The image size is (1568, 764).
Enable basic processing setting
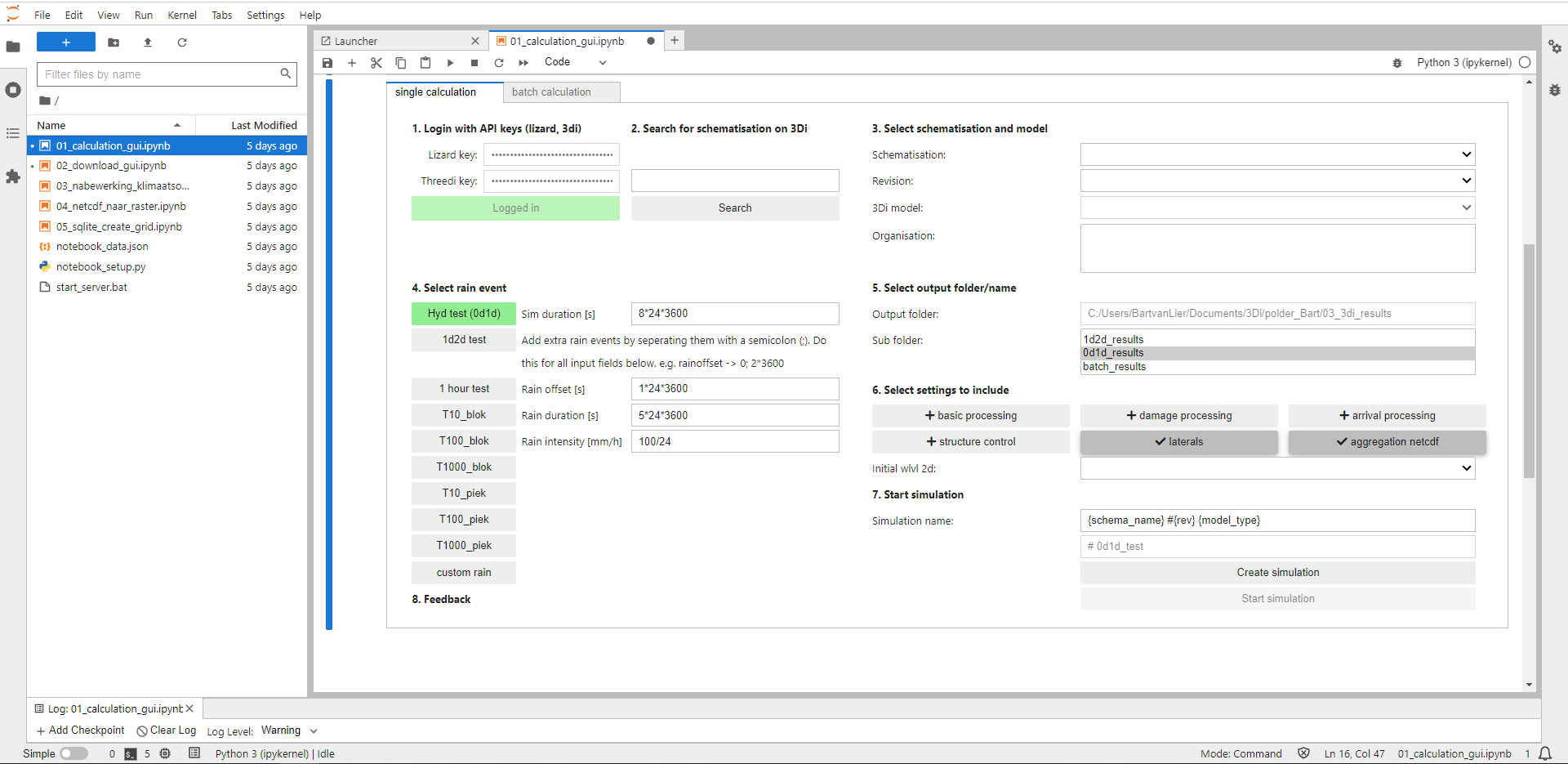click(x=970, y=416)
